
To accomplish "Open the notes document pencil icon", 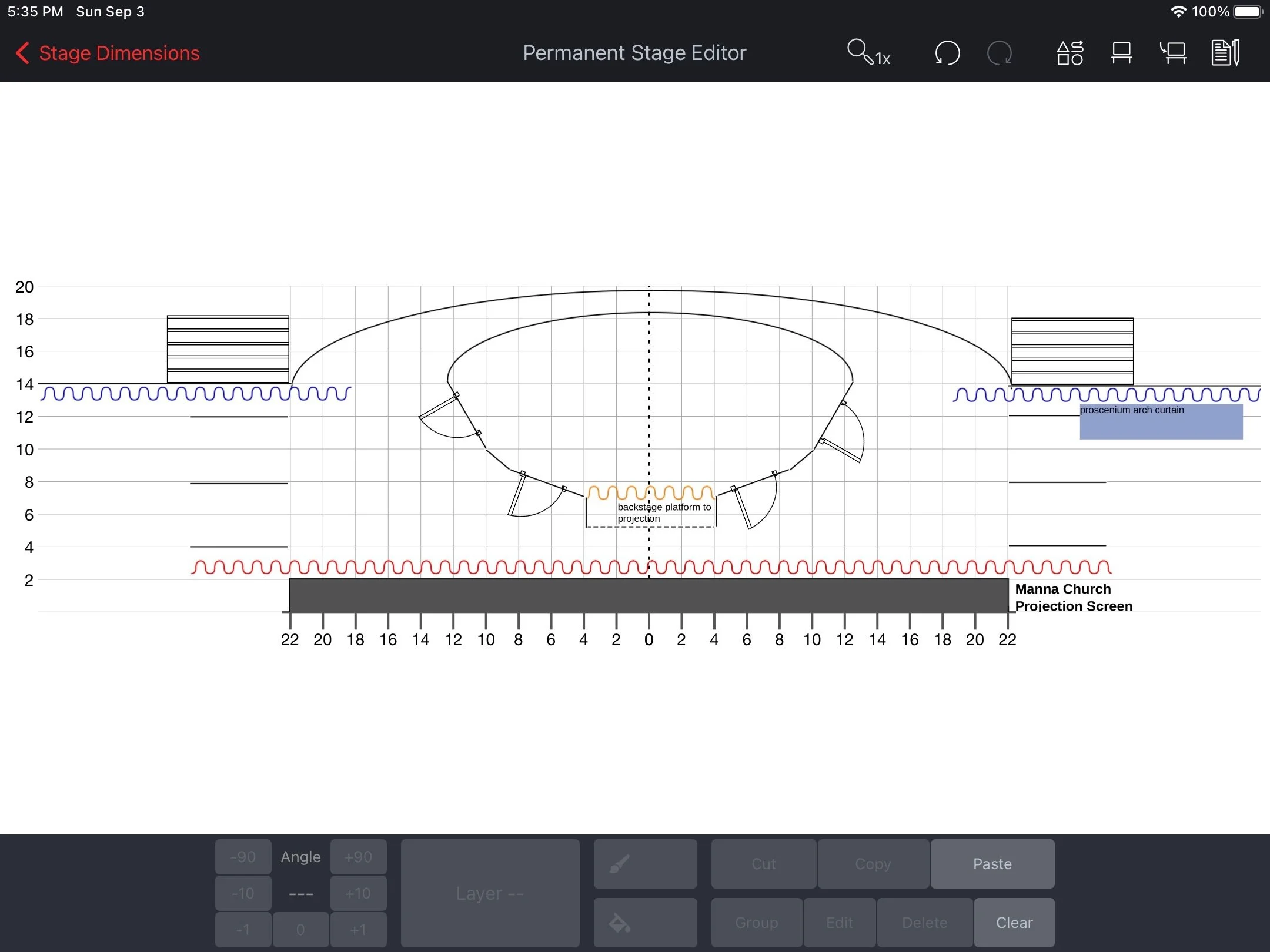I will coord(1225,53).
